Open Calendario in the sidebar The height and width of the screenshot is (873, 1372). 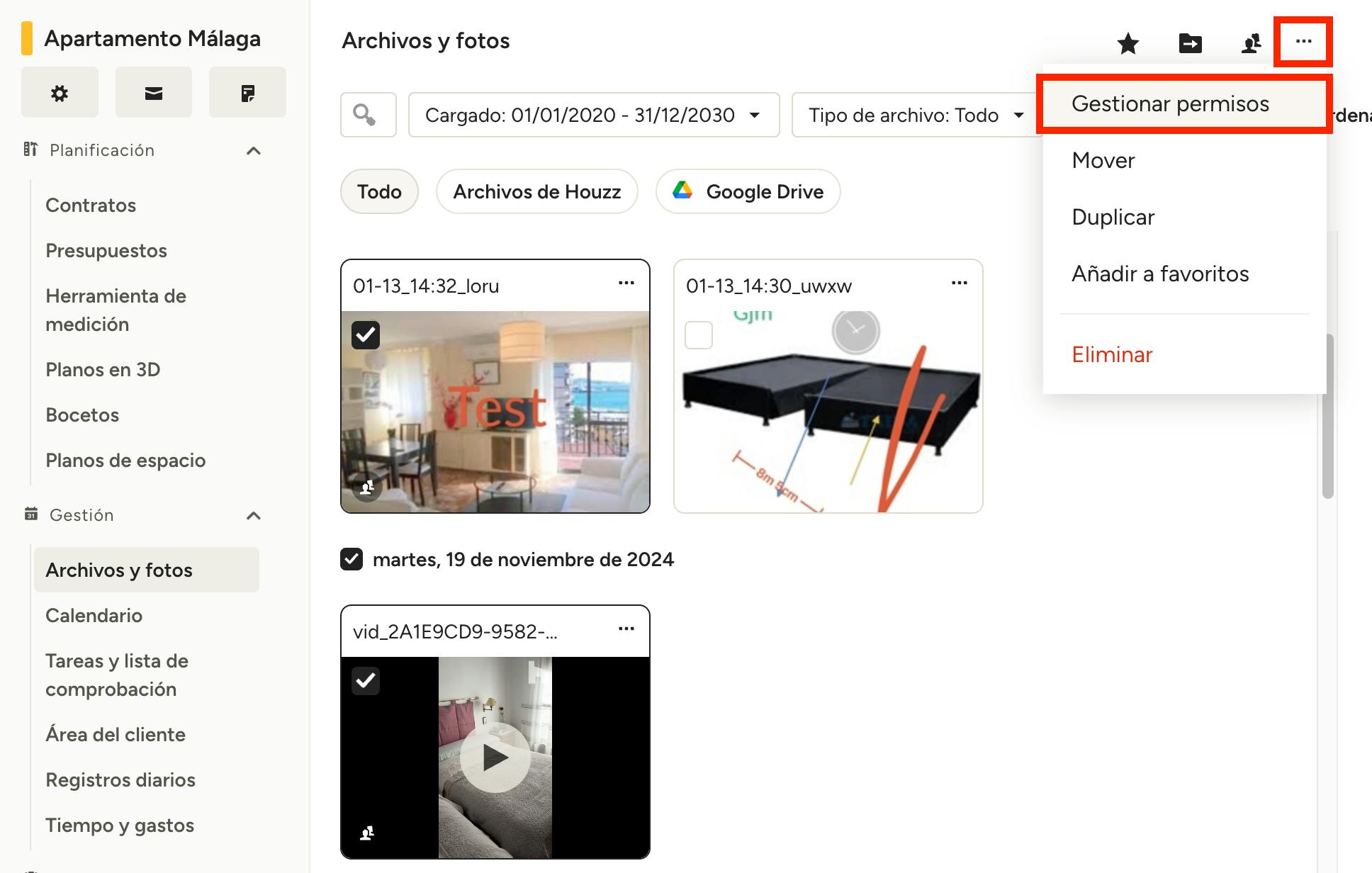[94, 615]
